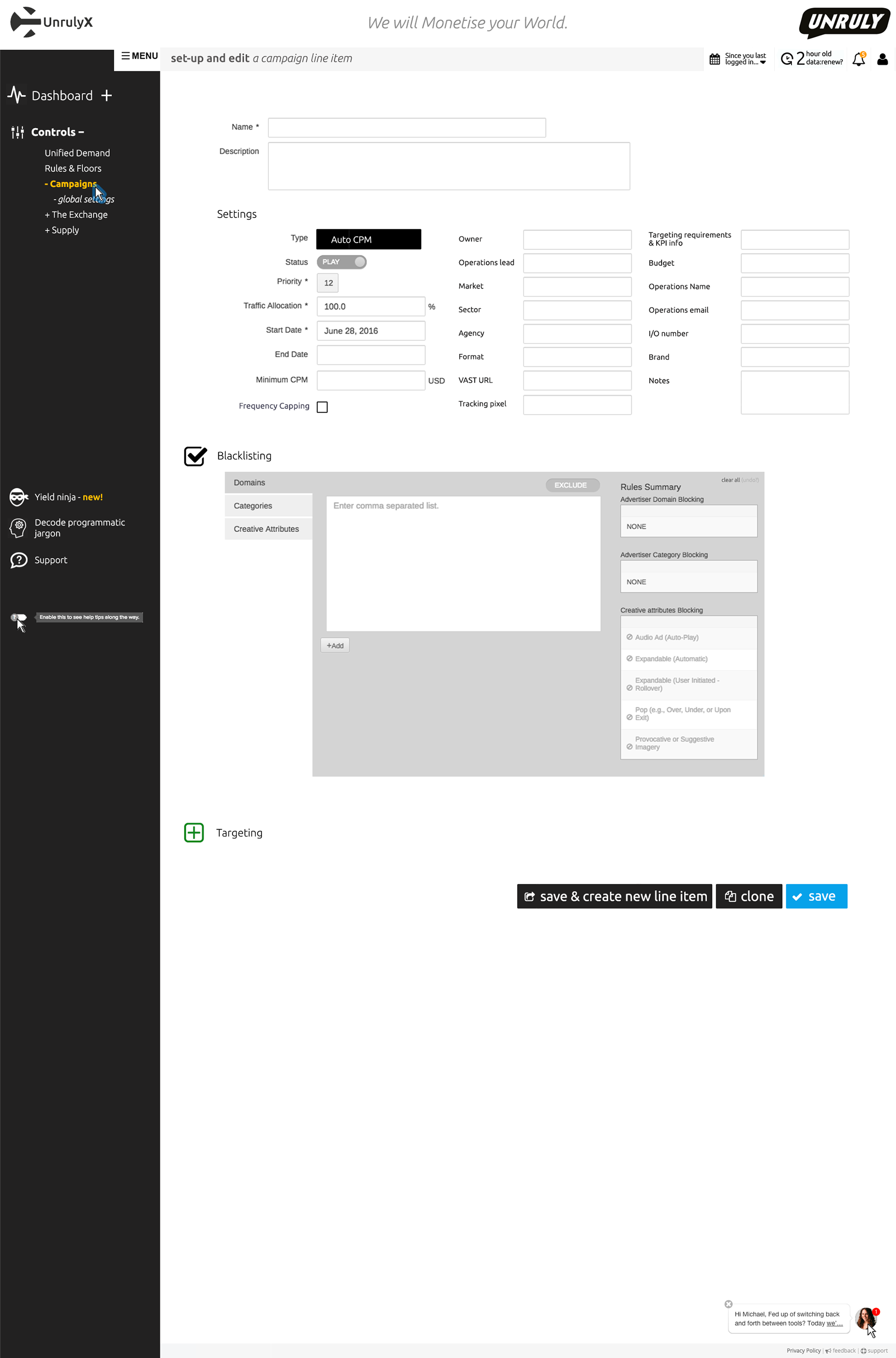Toggle the help tips switch
Viewport: 896px width, 1358px height.
point(18,617)
